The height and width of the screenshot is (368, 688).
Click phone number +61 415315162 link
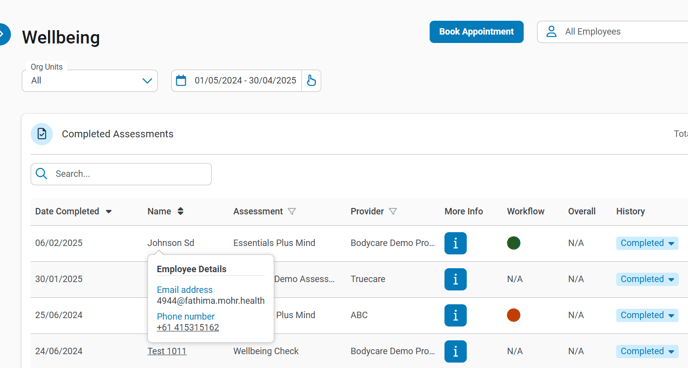point(188,328)
